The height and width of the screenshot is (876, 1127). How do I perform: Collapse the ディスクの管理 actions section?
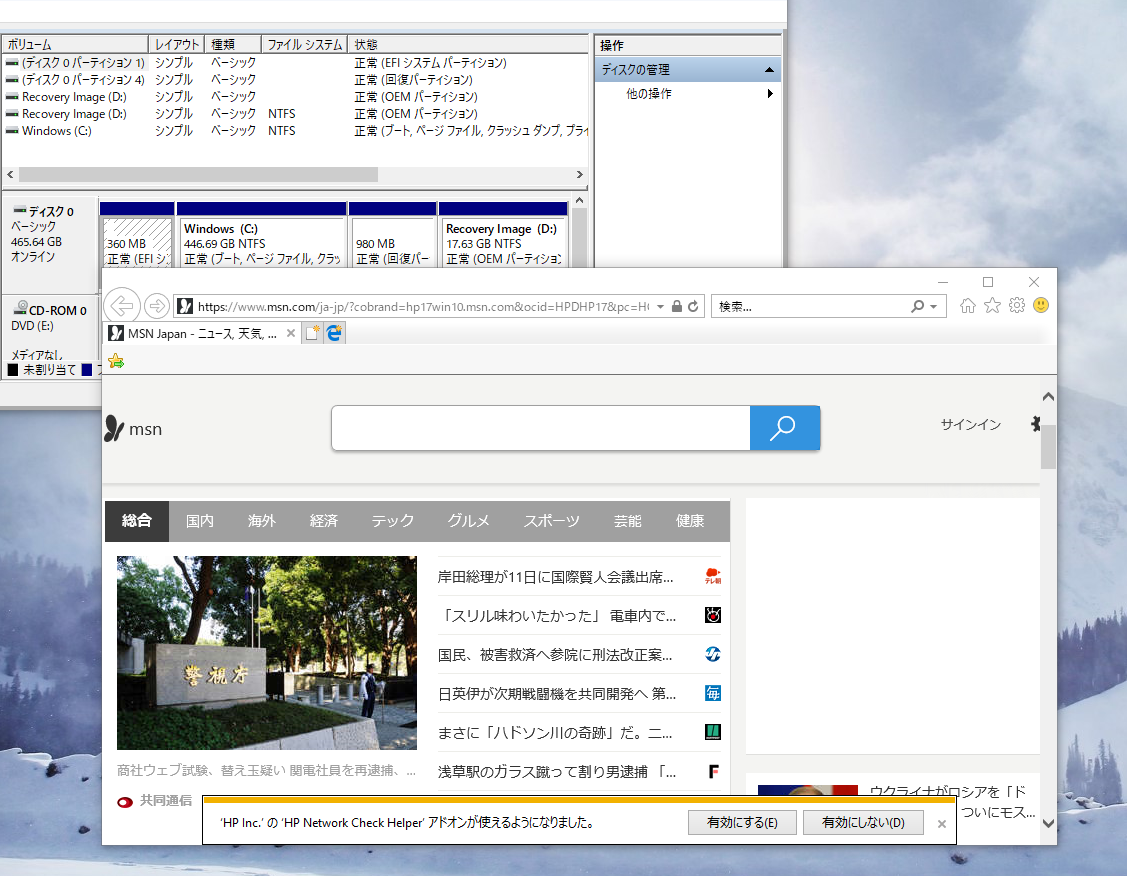[769, 69]
